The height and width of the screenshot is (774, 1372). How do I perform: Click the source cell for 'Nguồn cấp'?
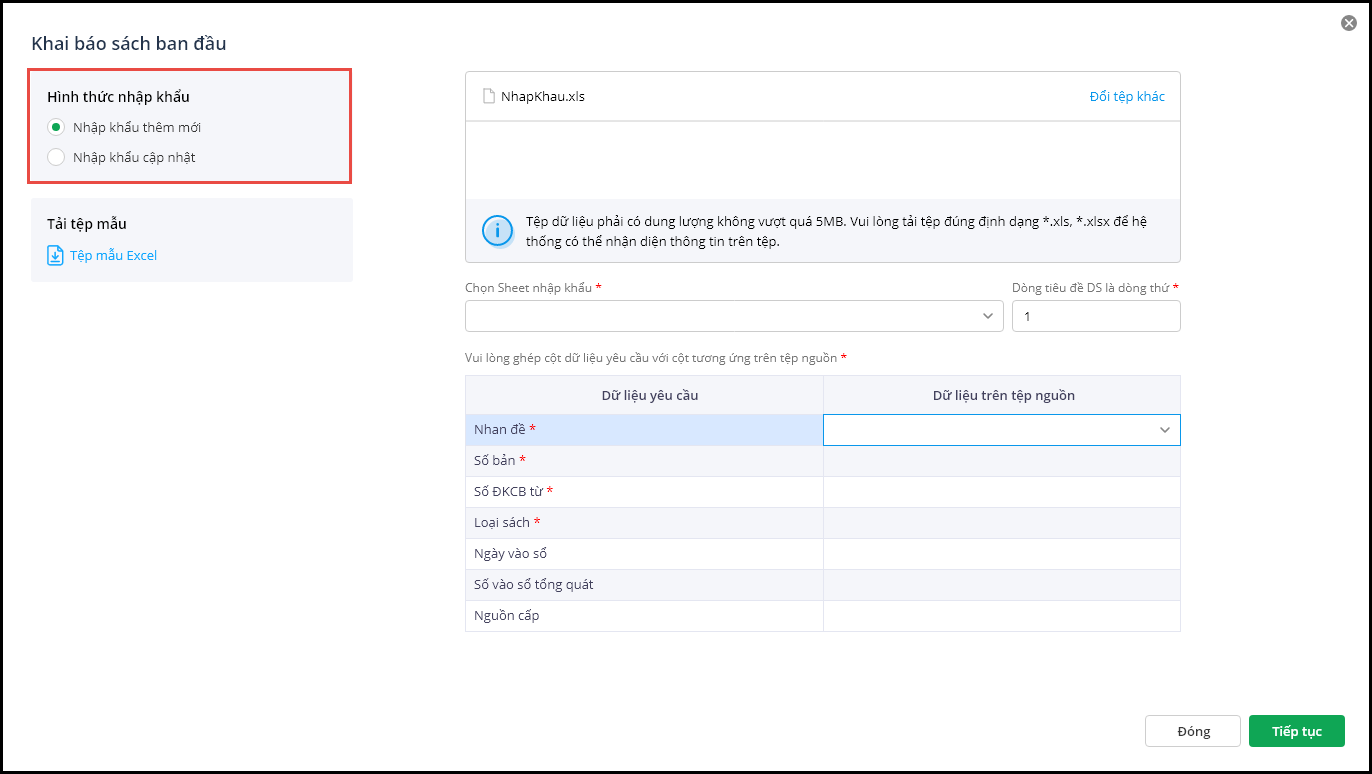pyautogui.click(x=1001, y=616)
